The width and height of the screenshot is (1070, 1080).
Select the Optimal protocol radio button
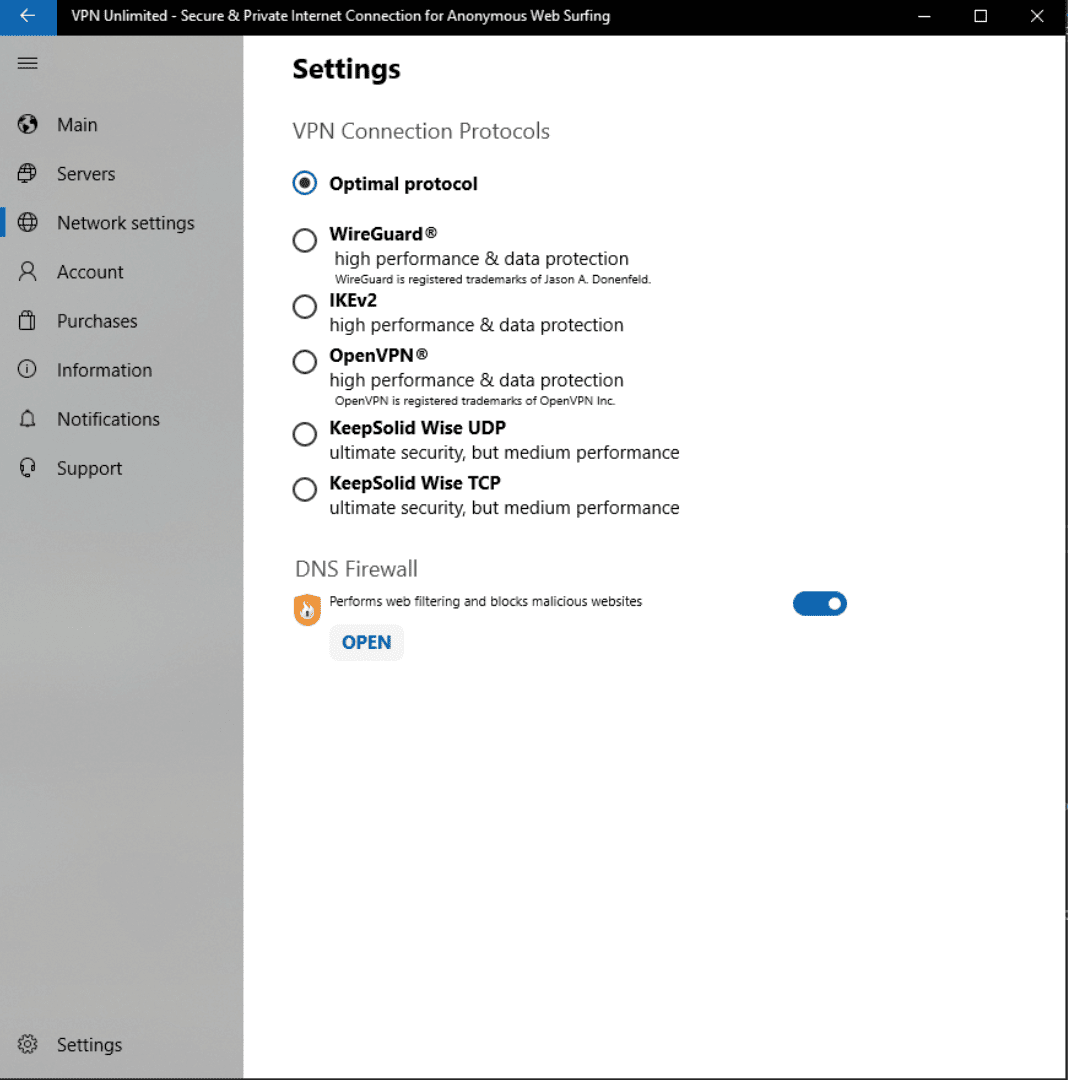click(x=305, y=184)
